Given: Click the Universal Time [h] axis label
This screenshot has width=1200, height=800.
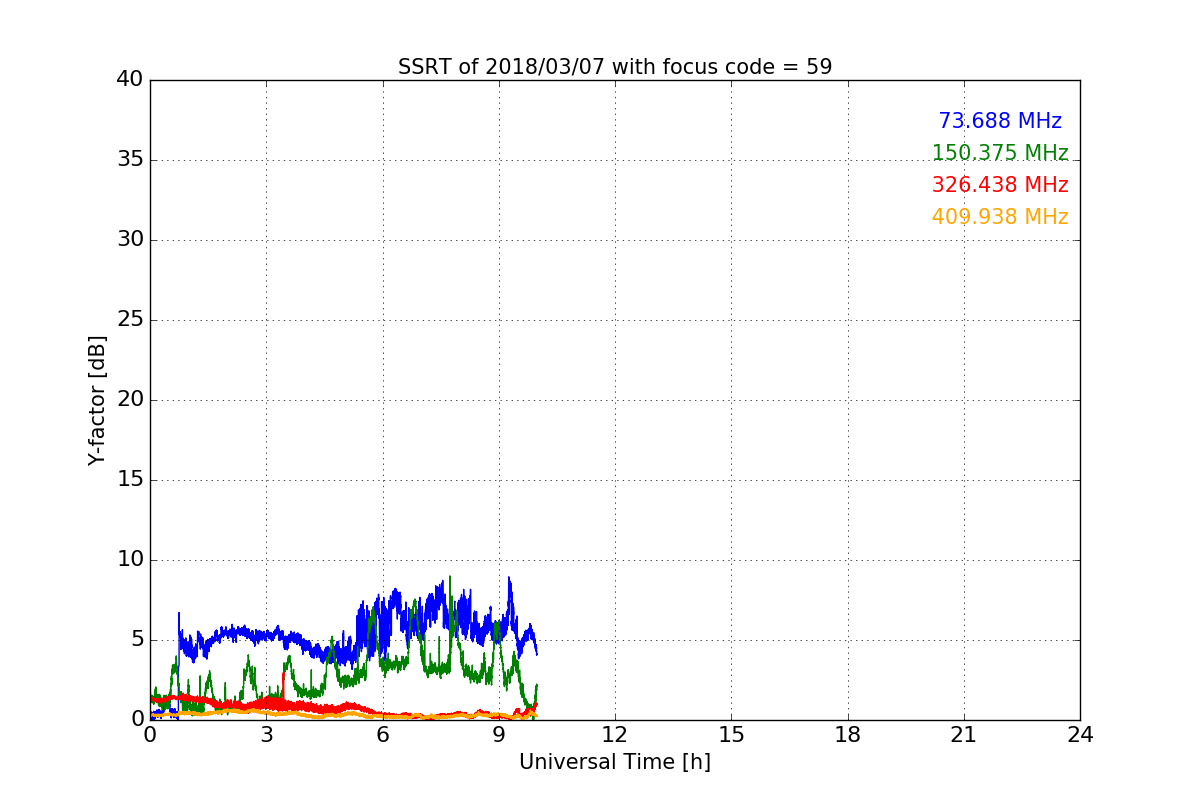Looking at the screenshot, I should tap(615, 762).
